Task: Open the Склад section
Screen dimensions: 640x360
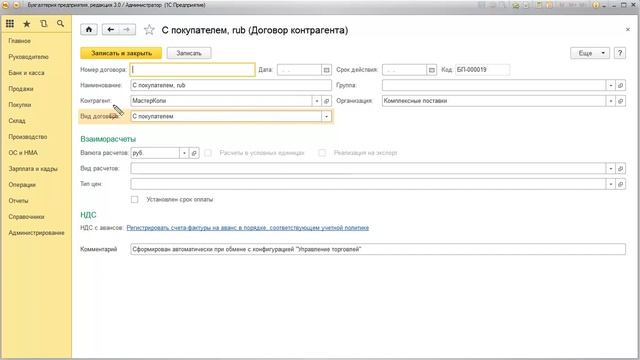Action: point(17,120)
